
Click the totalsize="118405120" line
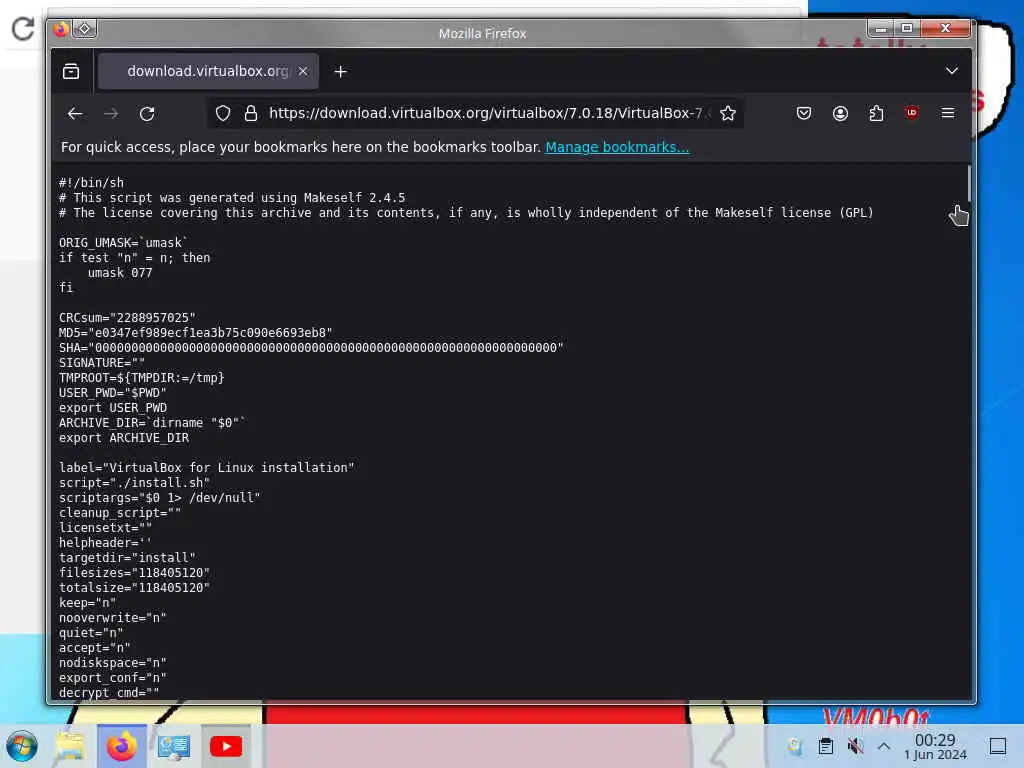134,588
